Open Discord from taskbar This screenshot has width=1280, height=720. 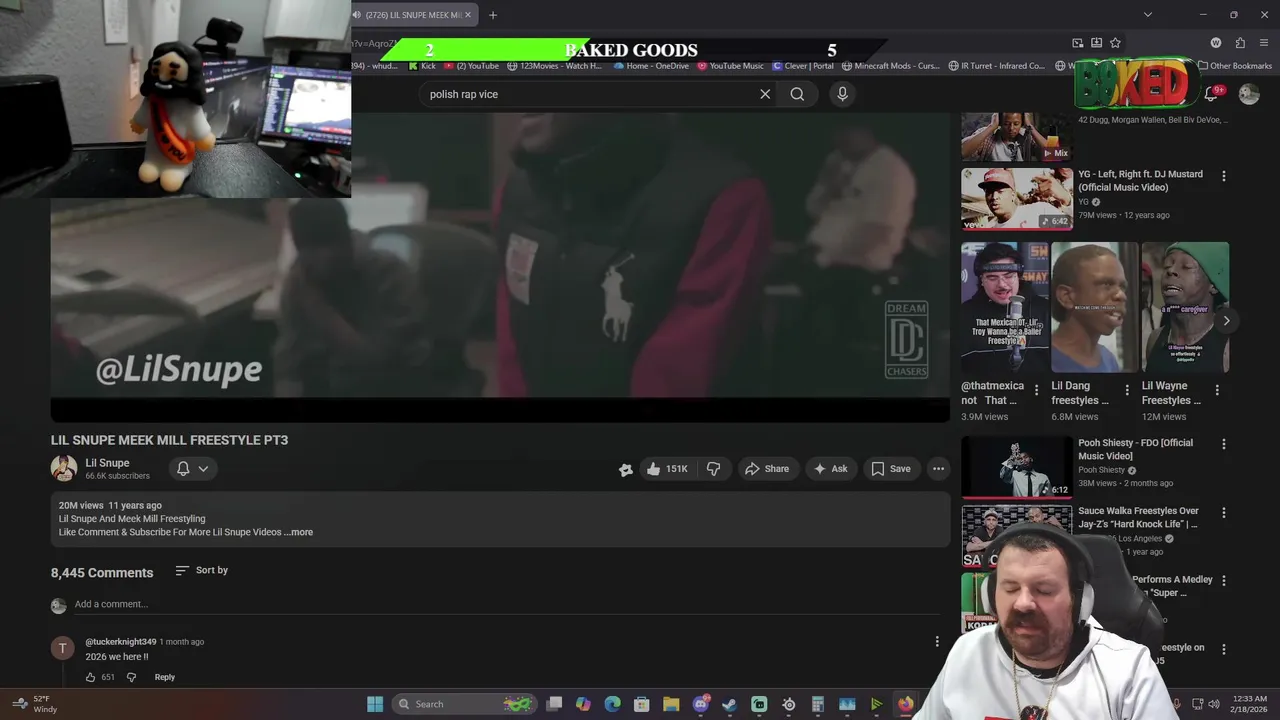700,704
